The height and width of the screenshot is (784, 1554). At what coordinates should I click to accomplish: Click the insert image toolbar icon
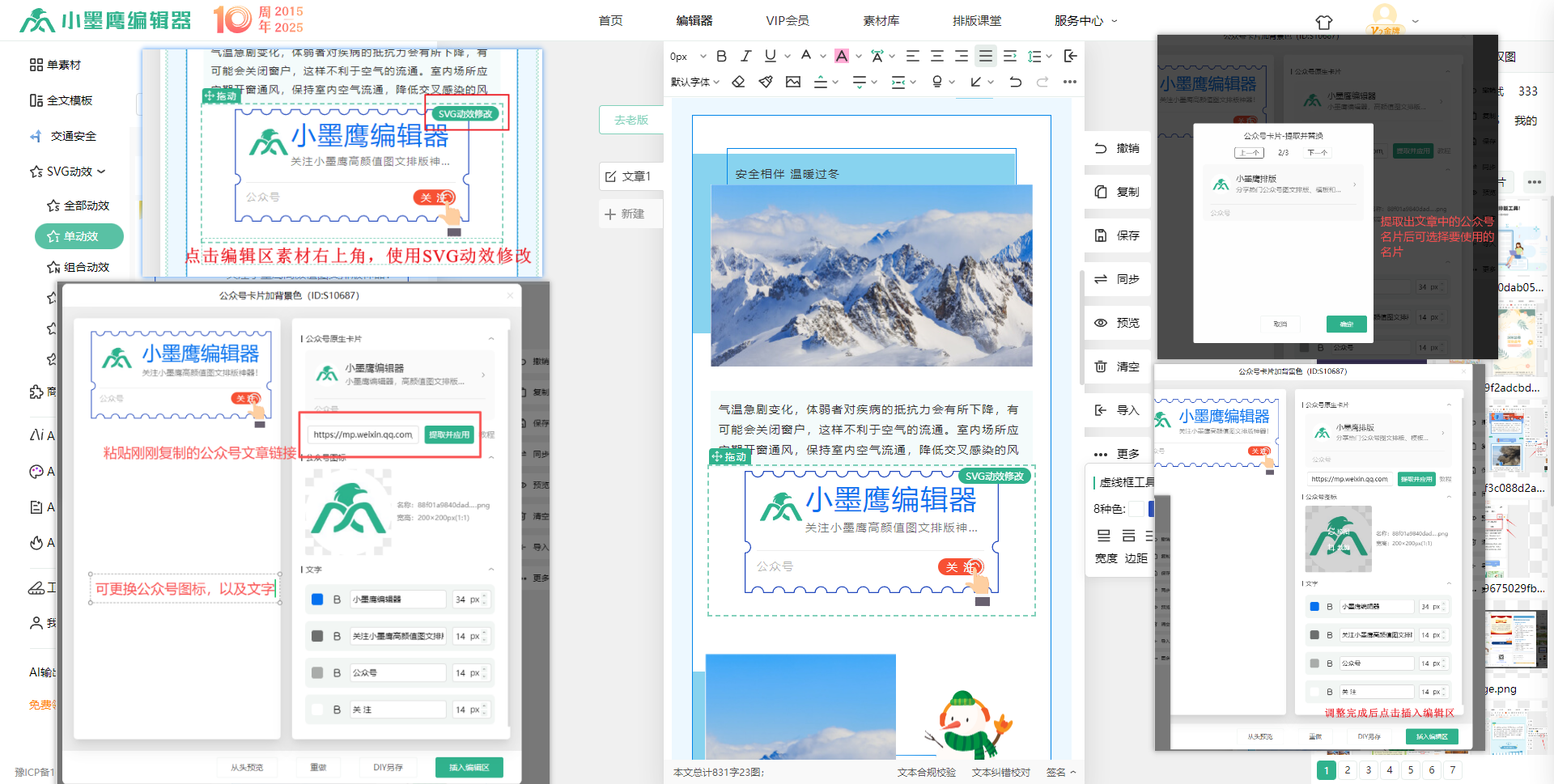coord(793,82)
